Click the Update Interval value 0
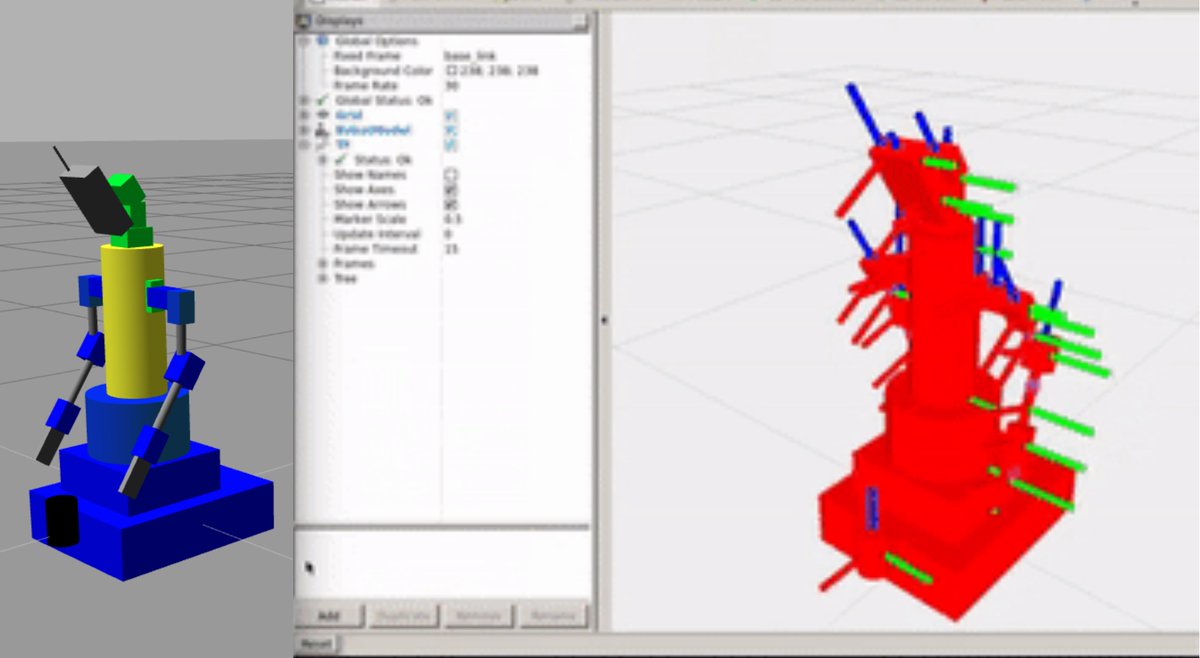The image size is (1200, 658). click(x=448, y=234)
